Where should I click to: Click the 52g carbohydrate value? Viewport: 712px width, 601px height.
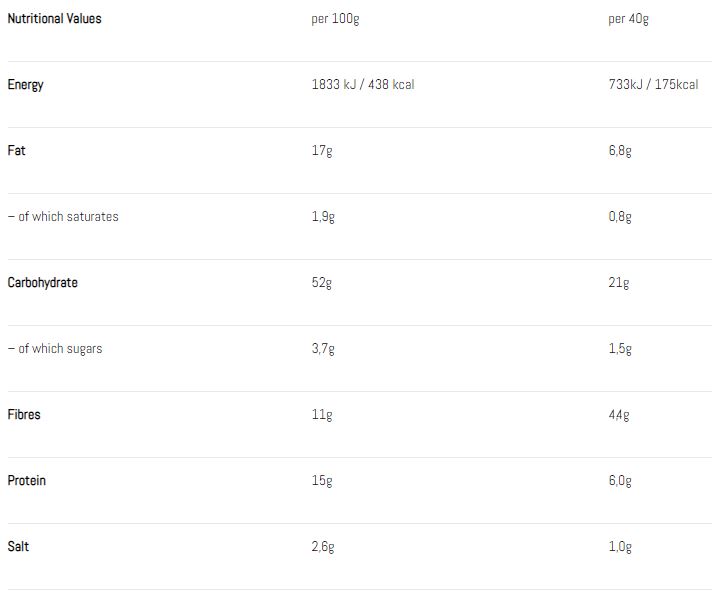click(x=322, y=283)
